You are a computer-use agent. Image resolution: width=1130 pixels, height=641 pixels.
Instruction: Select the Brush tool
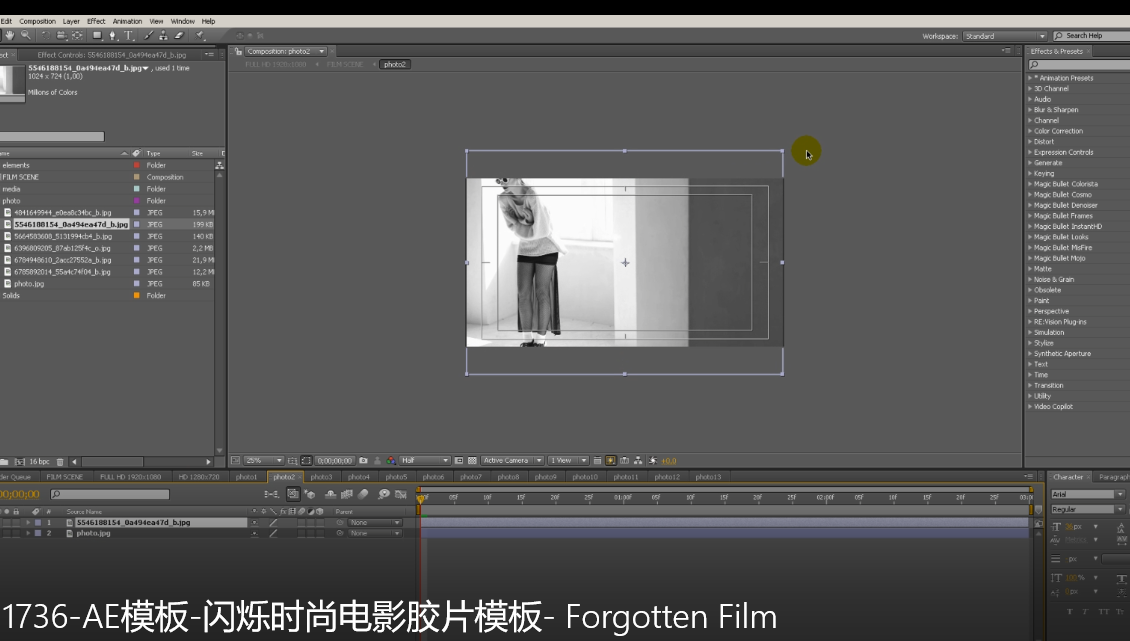pyautogui.click(x=148, y=35)
